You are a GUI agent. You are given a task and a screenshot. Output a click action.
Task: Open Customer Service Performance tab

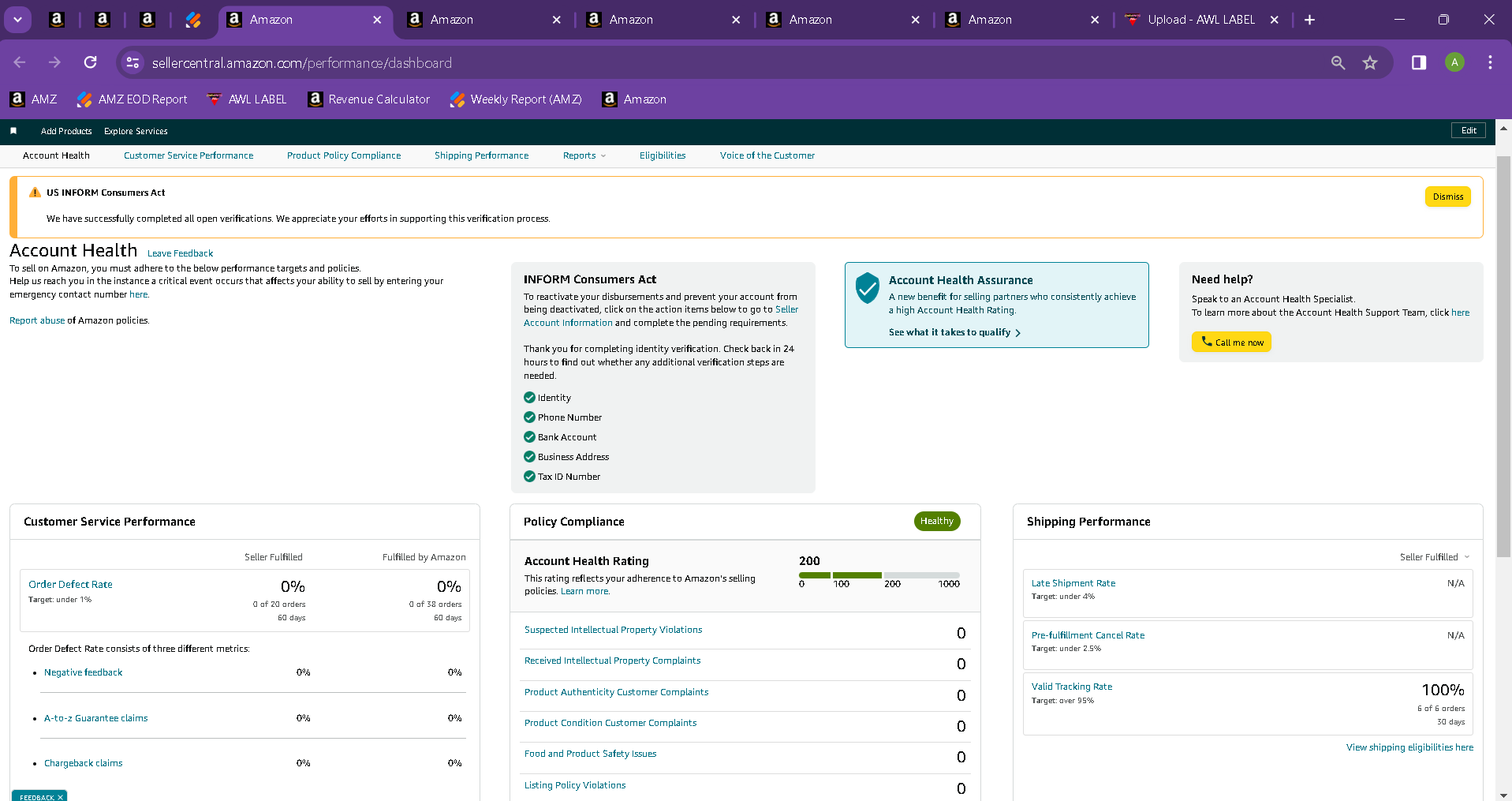(x=189, y=155)
